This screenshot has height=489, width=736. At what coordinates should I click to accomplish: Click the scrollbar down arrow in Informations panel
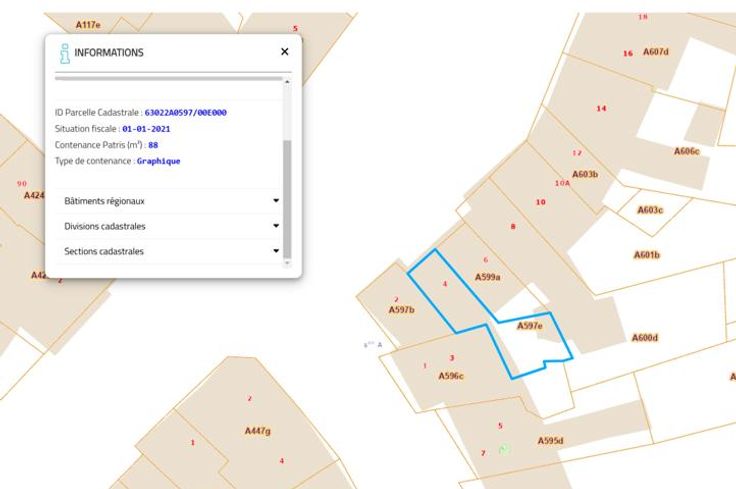[287, 263]
